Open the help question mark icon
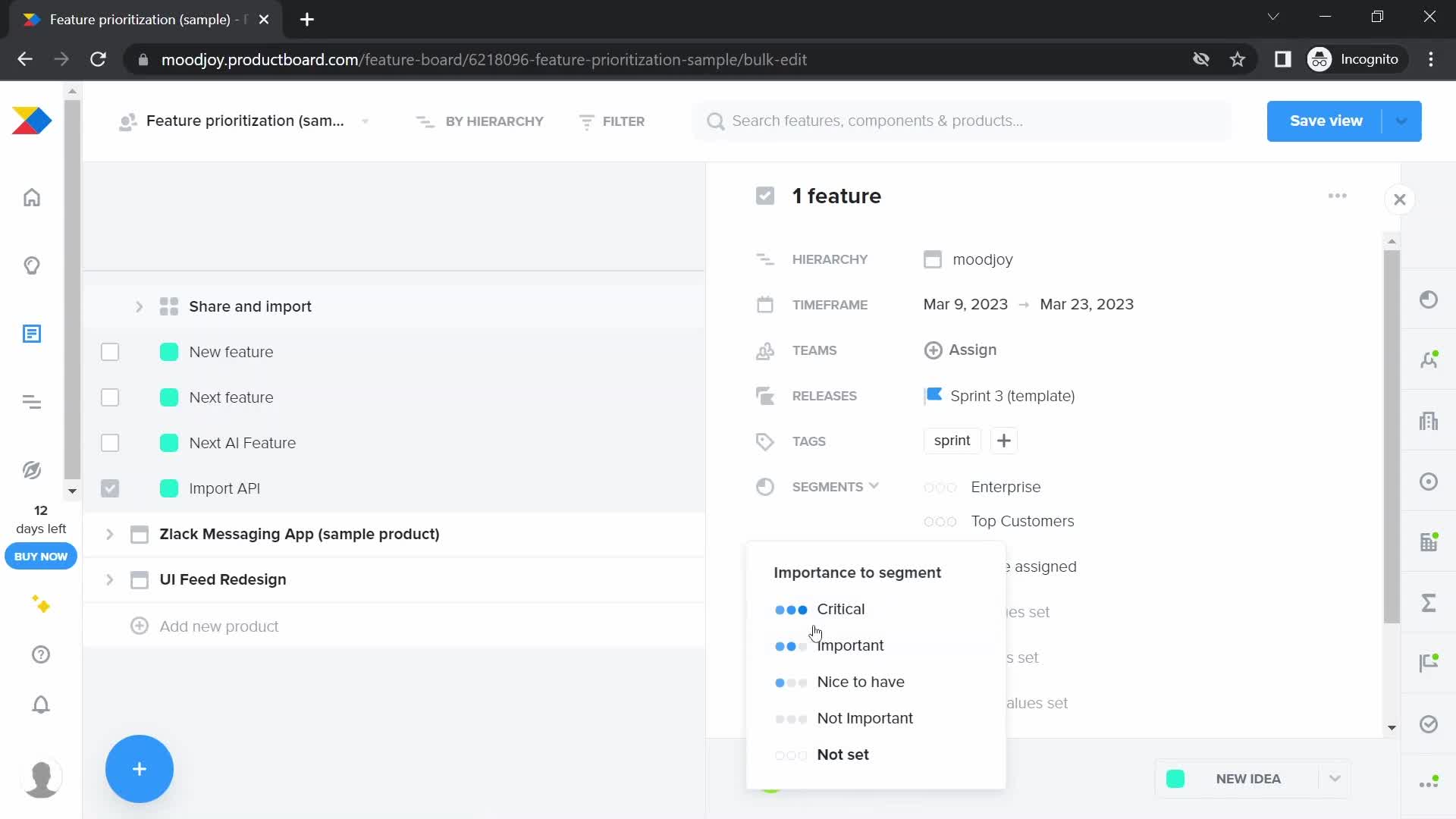1456x819 pixels. (x=41, y=654)
